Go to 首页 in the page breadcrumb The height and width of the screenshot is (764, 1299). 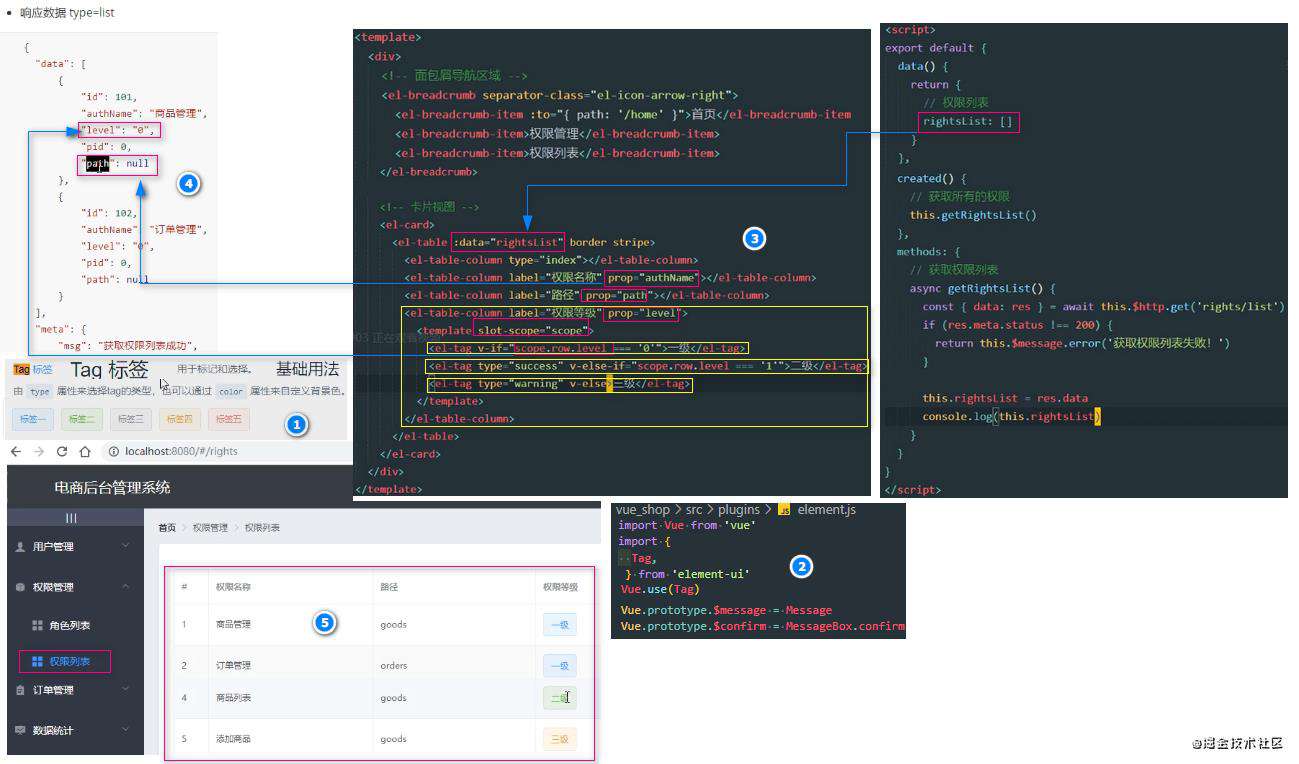(x=167, y=527)
